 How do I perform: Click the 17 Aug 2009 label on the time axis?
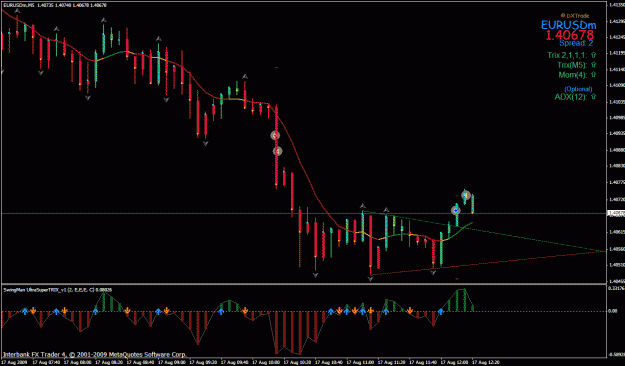point(15,362)
